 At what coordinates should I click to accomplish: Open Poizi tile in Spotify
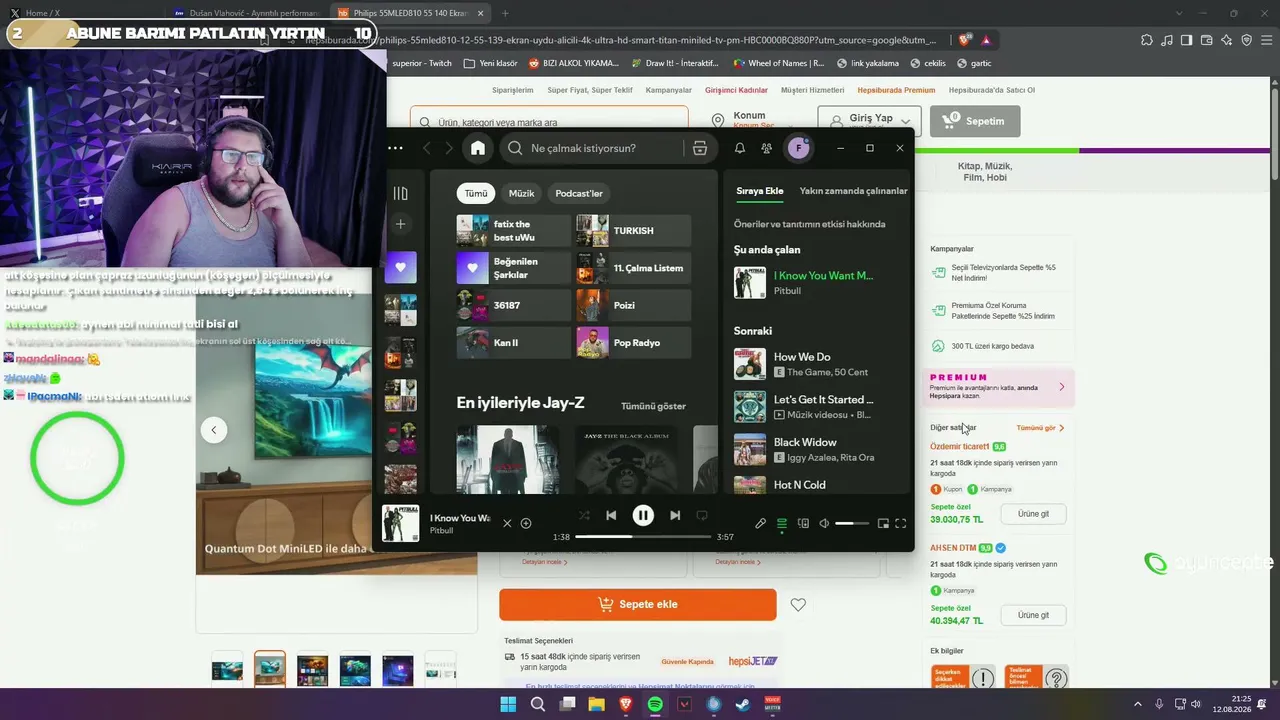click(x=633, y=305)
